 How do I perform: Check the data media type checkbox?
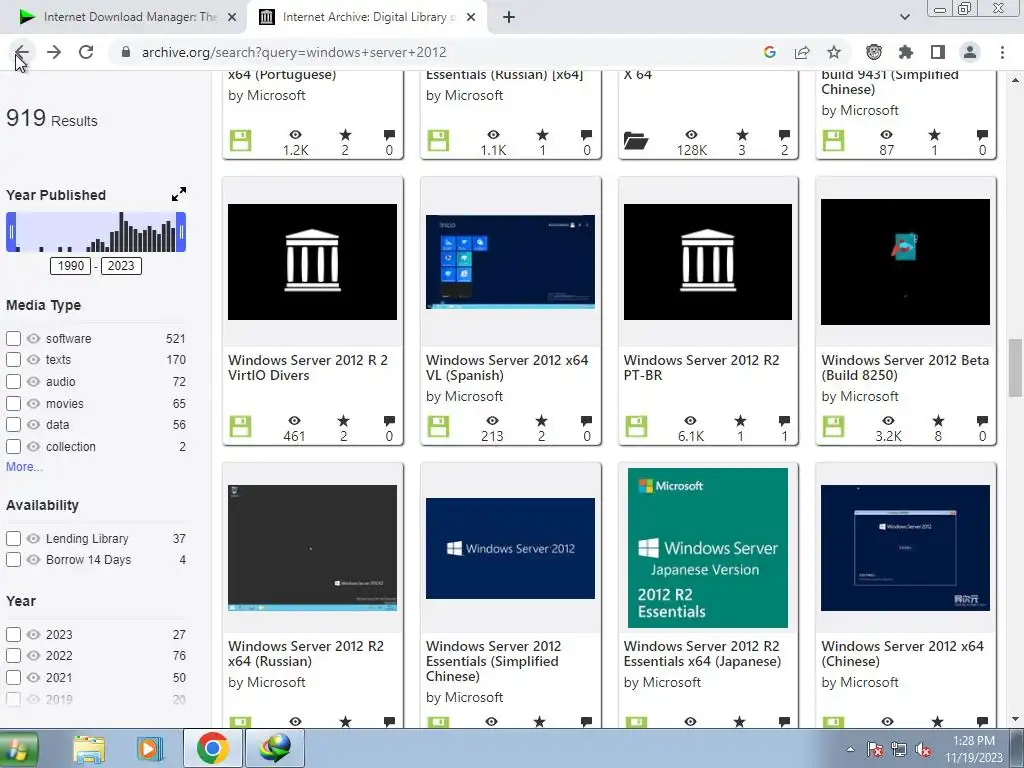(13, 424)
